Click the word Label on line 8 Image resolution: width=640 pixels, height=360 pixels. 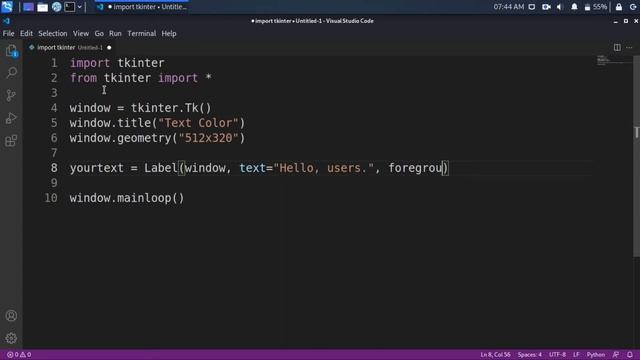tap(161, 168)
